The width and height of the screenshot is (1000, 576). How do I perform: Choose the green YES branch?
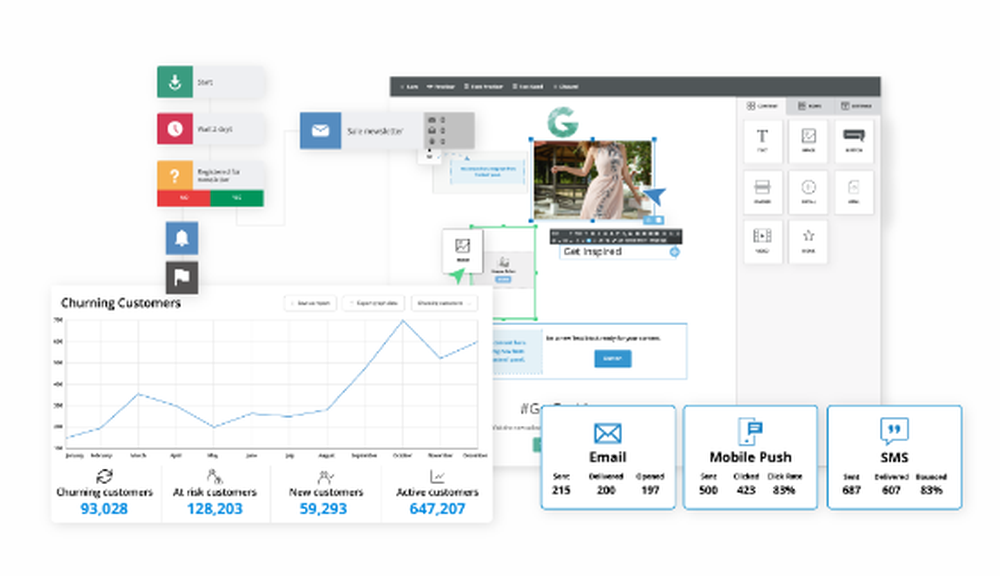tap(237, 198)
